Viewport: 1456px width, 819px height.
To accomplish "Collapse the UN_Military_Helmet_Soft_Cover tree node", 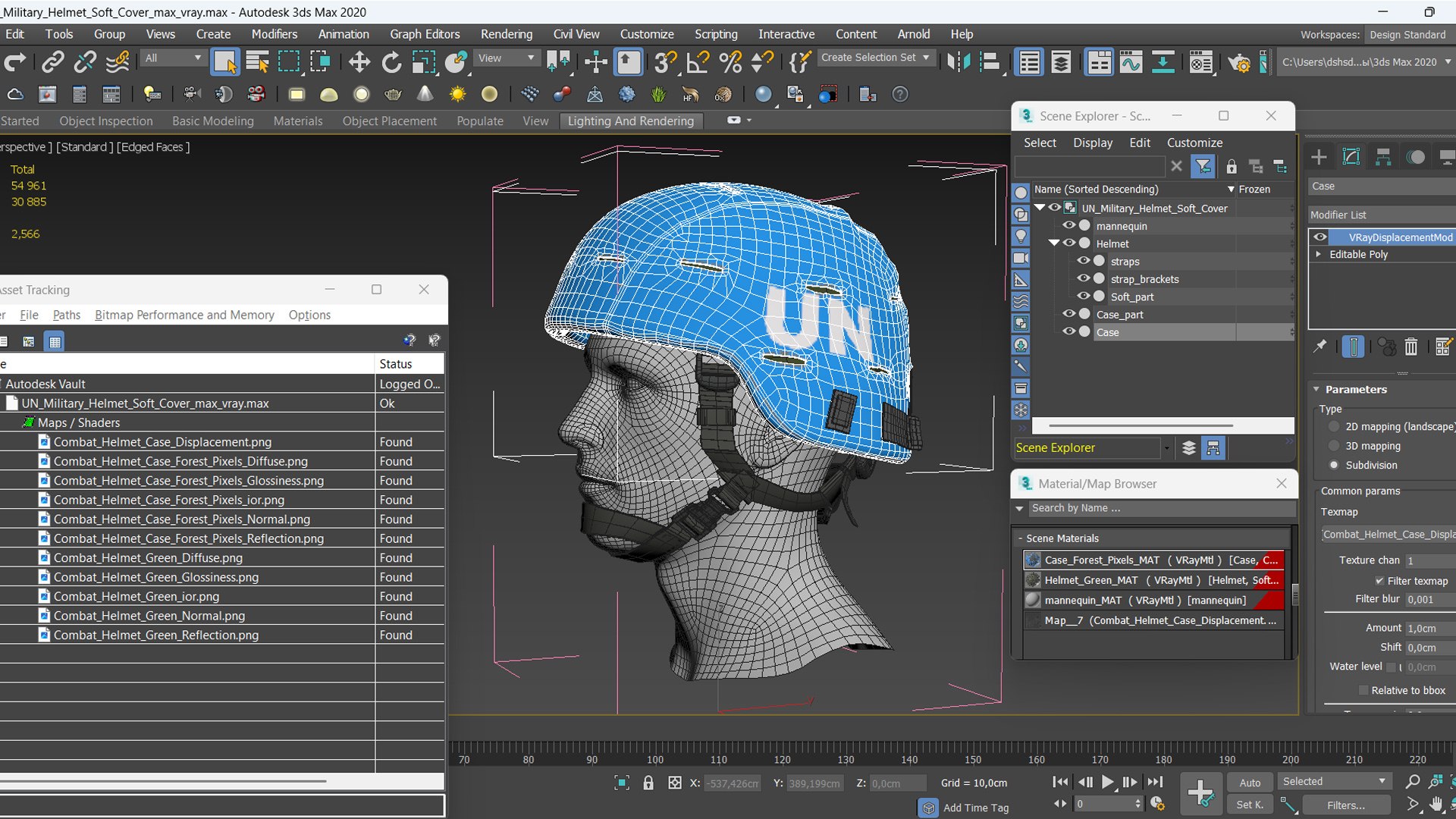I will (1040, 207).
